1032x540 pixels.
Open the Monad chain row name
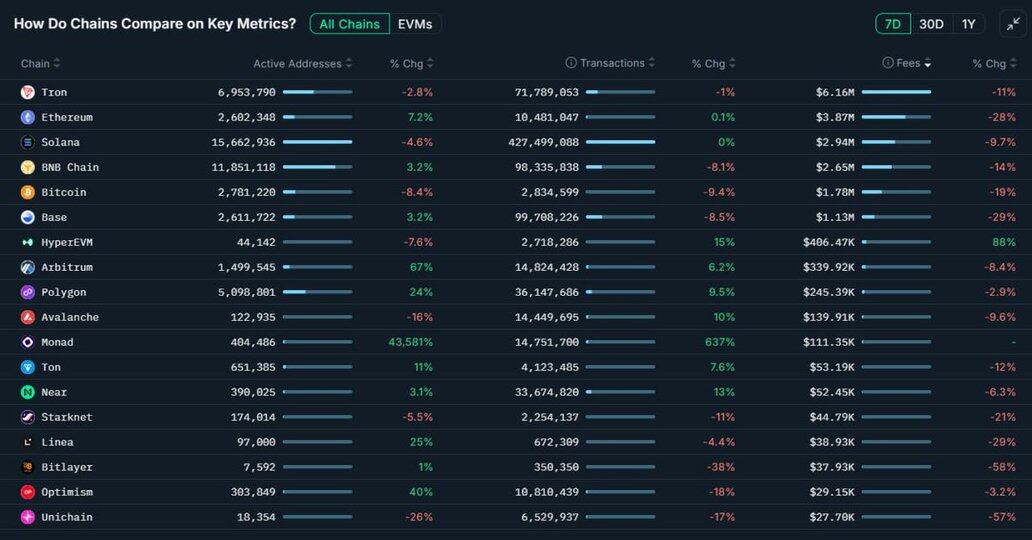[57, 342]
